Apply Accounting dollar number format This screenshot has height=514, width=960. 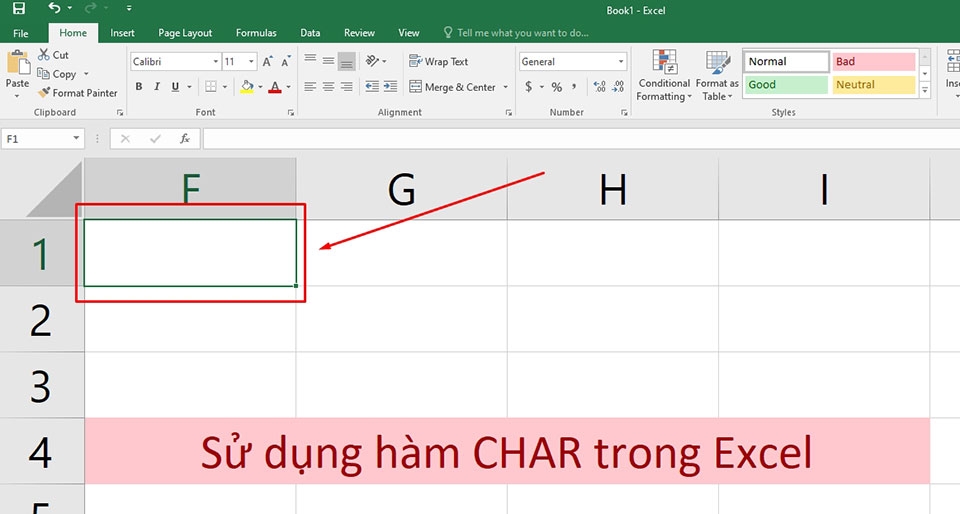point(528,87)
